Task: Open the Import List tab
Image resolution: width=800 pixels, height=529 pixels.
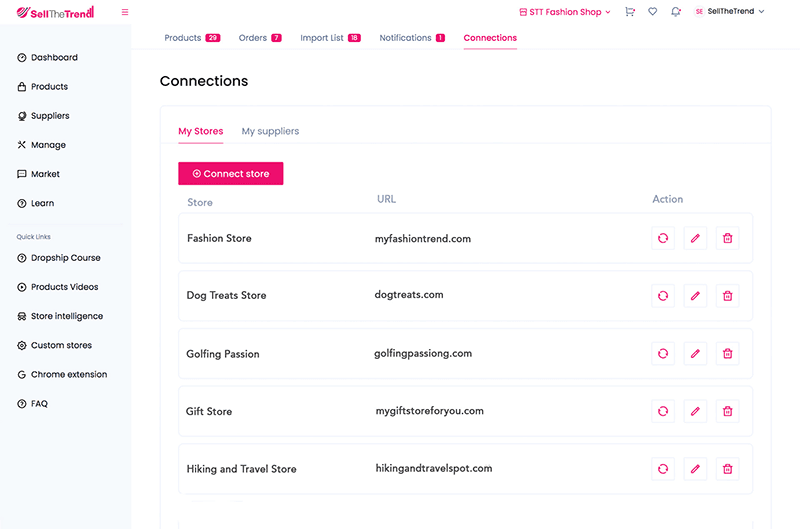Action: 330,38
